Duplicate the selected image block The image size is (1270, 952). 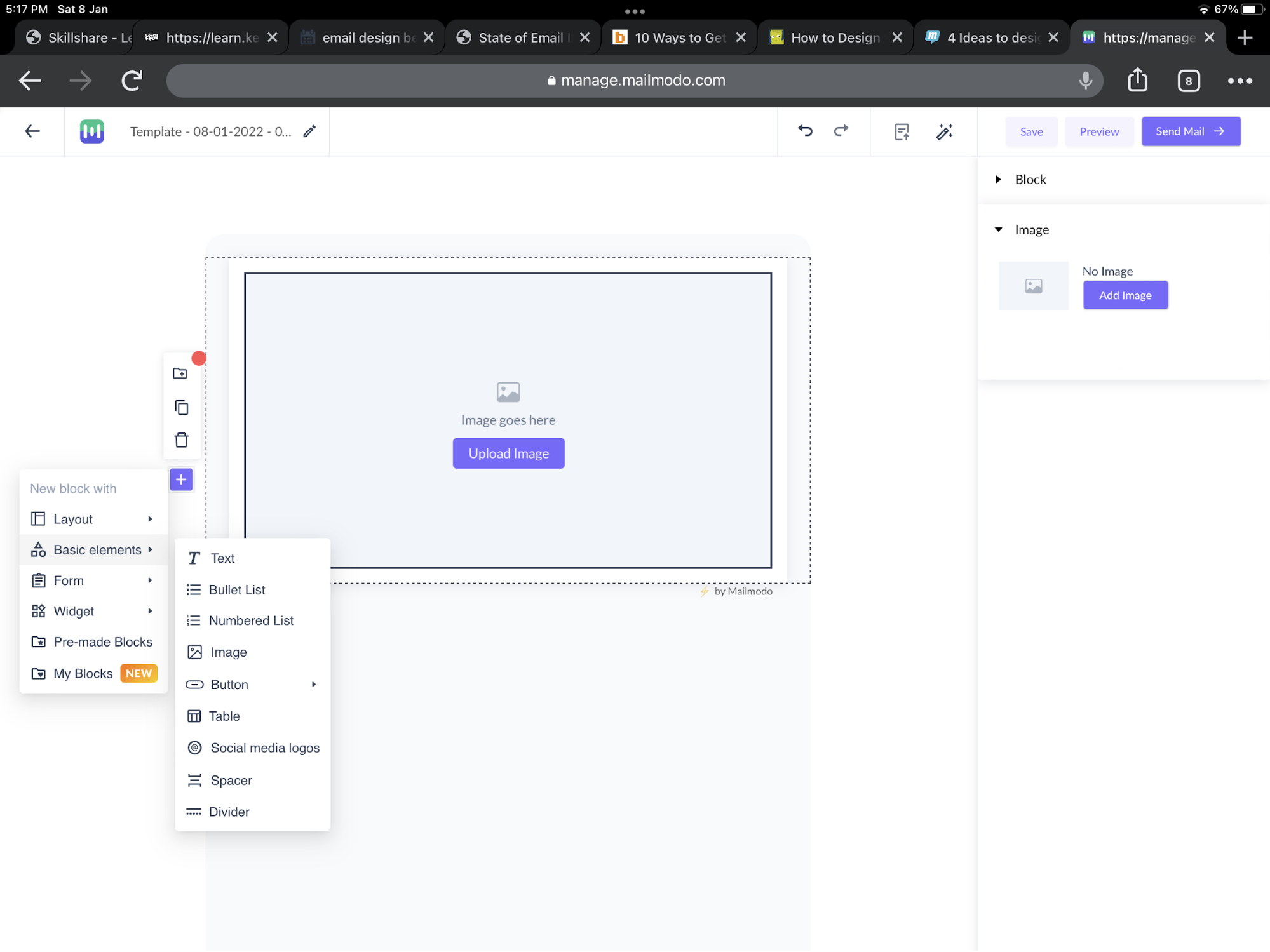coord(182,407)
